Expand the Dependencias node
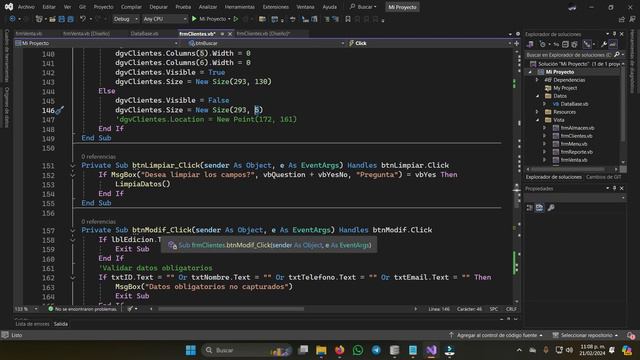 [x=538, y=80]
